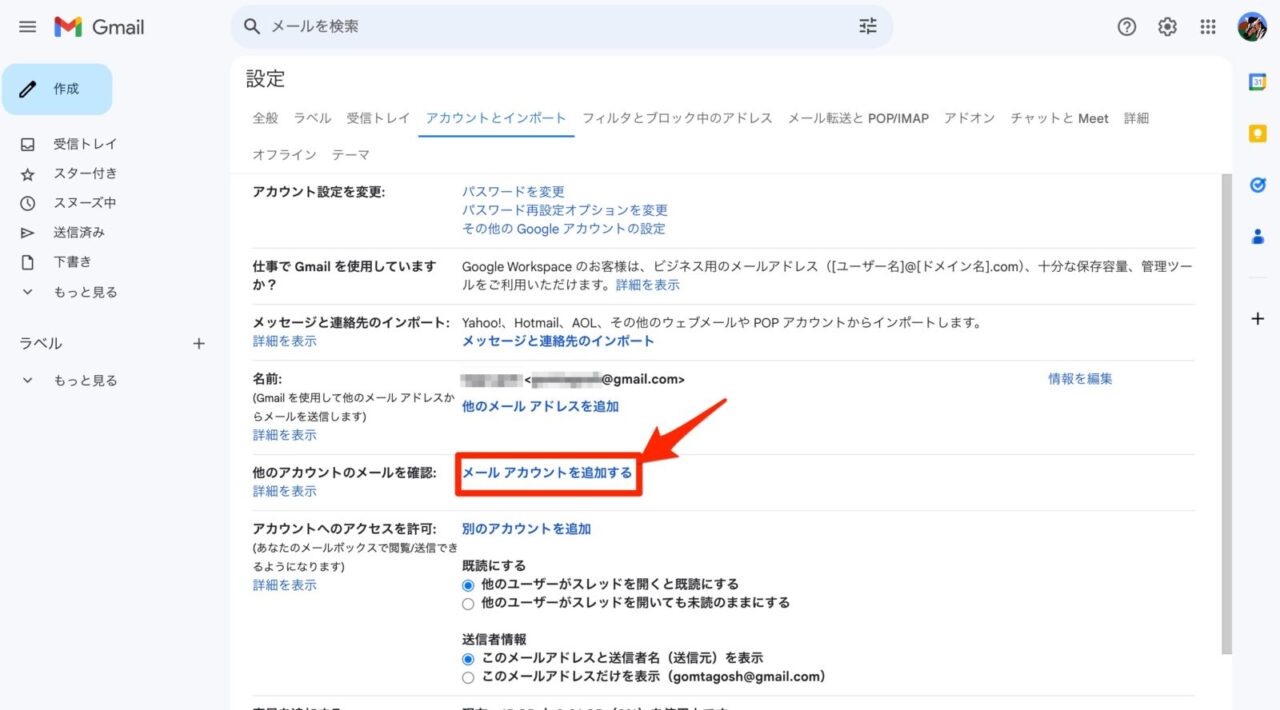Open the help question mark icon
Image resolution: width=1280 pixels, height=710 pixels.
pyautogui.click(x=1127, y=27)
